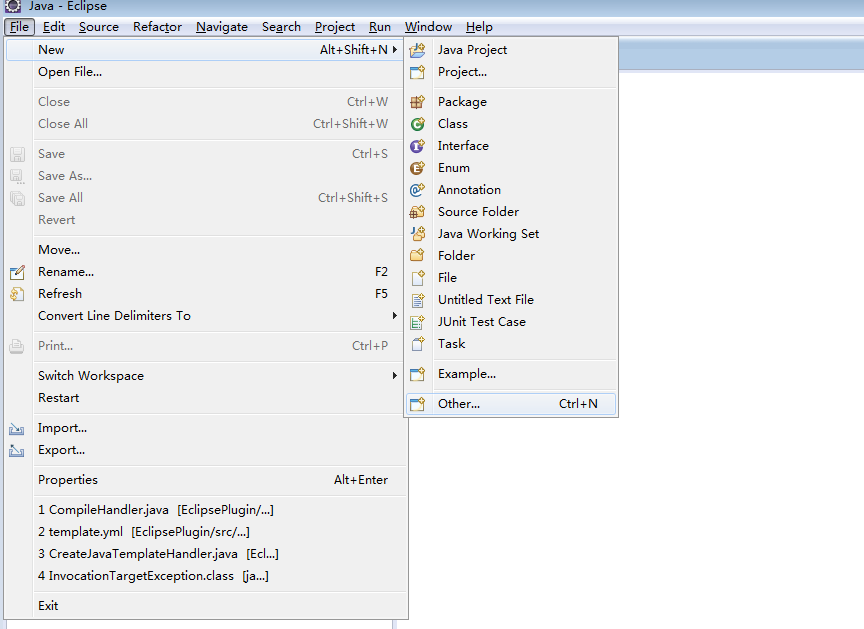
Task: Choose Rename... menu entry
Action: (205, 272)
